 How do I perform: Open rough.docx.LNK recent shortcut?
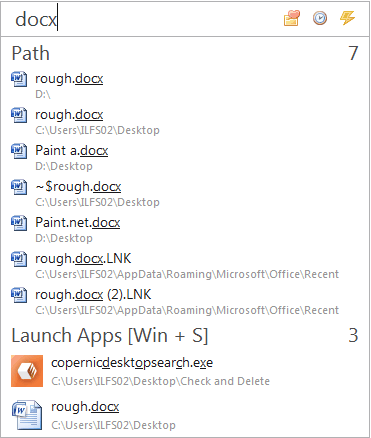click(185, 265)
